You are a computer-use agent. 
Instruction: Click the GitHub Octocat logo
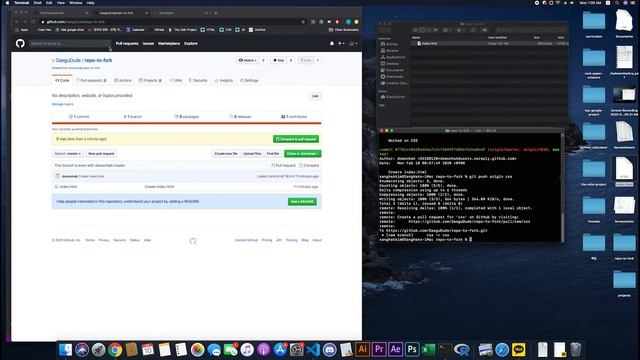[x=20, y=43]
